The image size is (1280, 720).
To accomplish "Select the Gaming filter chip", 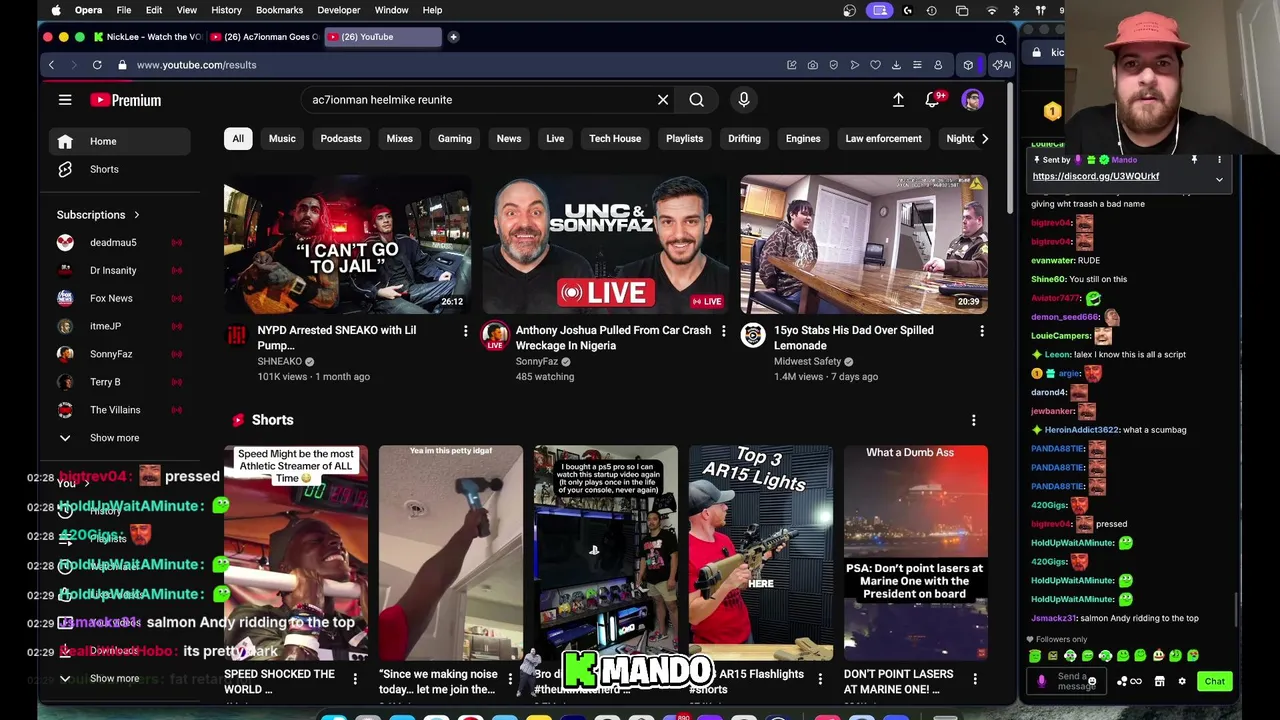I will pos(454,139).
